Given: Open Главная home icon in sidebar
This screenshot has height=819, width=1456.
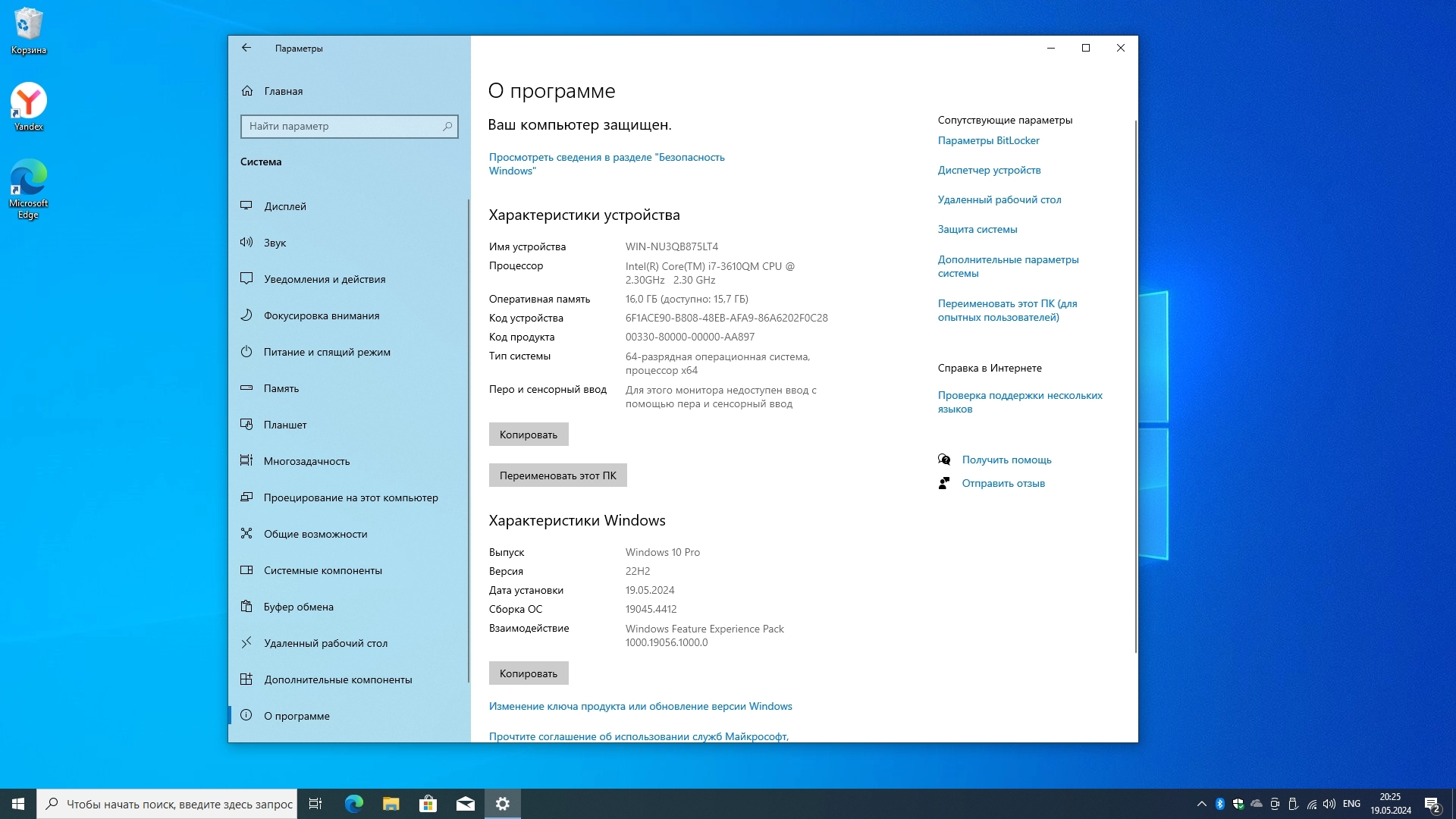Looking at the screenshot, I should 247,91.
